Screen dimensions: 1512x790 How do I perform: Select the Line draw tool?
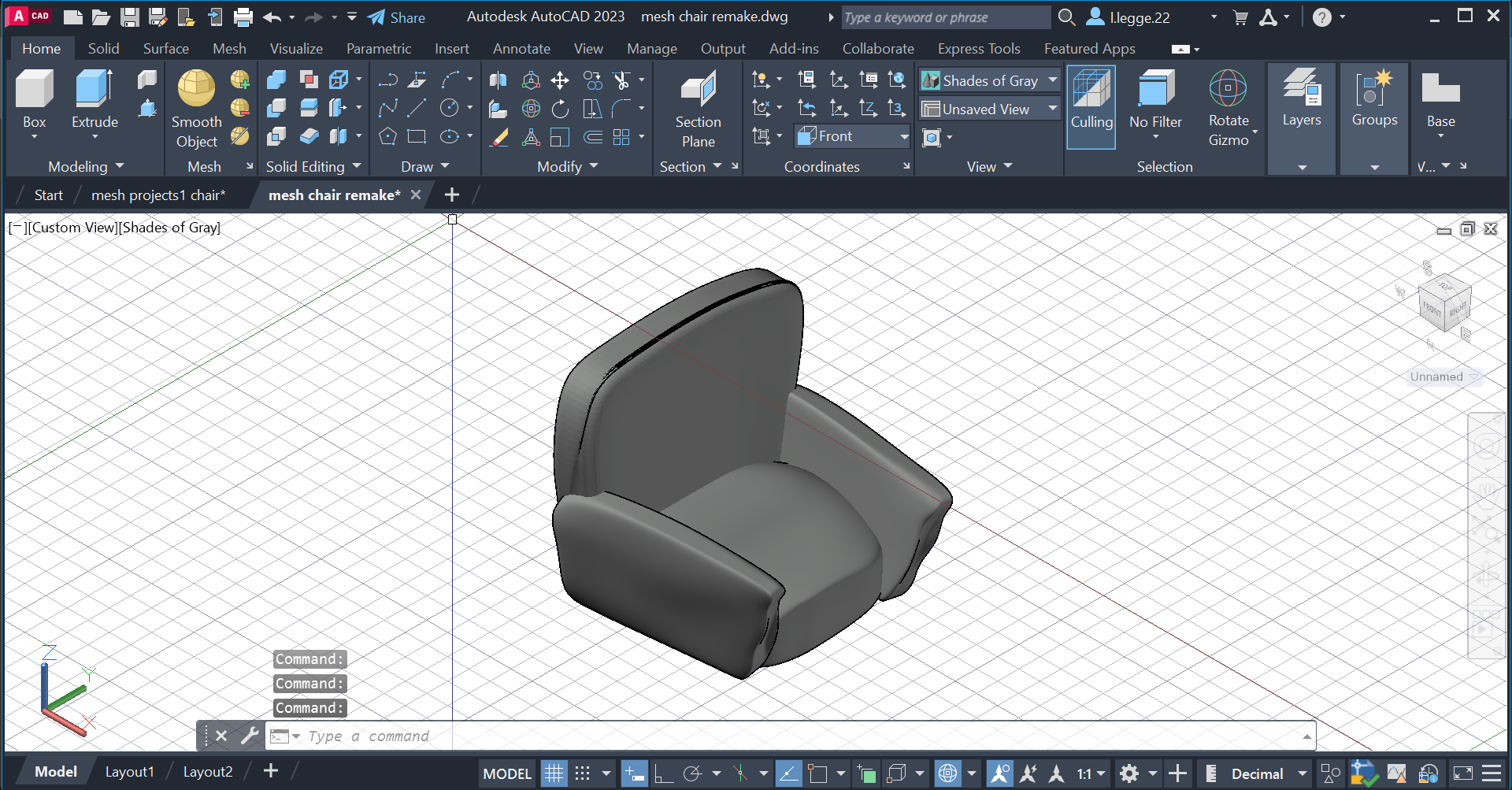417,107
